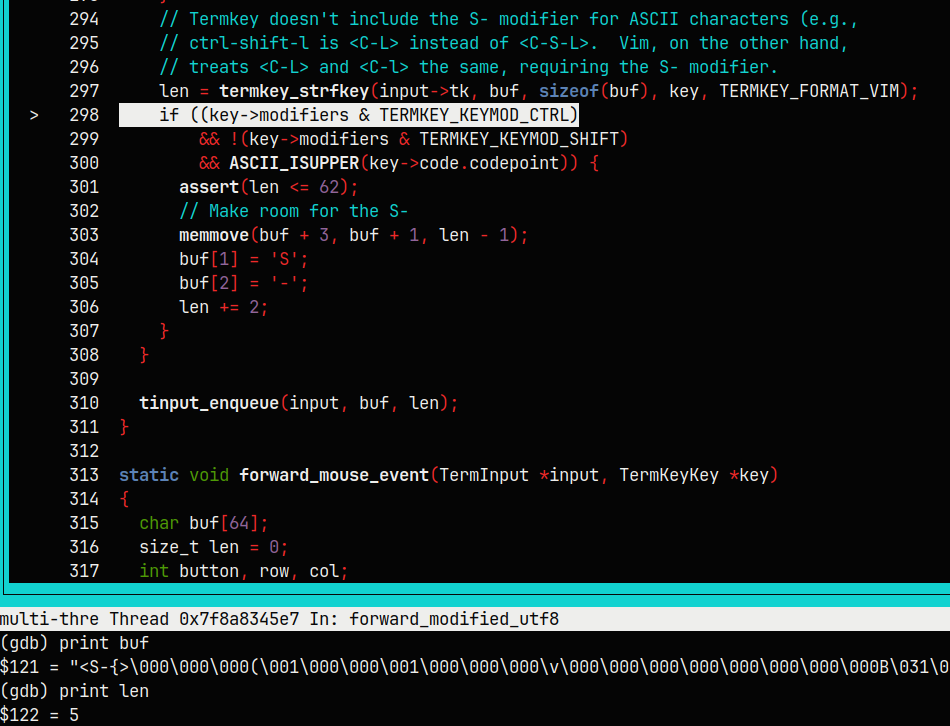This screenshot has width=950, height=726.
Task: Select the ASCII_ISUPPER macro on line 300
Action: tap(295, 162)
